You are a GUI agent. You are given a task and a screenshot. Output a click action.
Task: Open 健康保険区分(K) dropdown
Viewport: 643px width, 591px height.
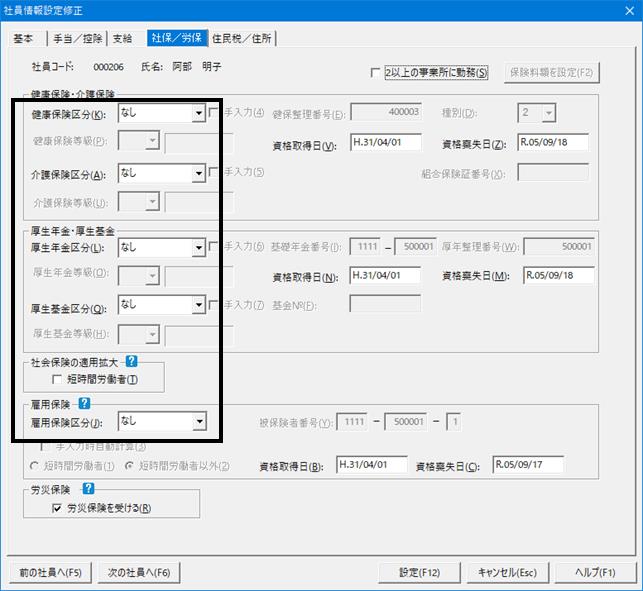coord(199,113)
